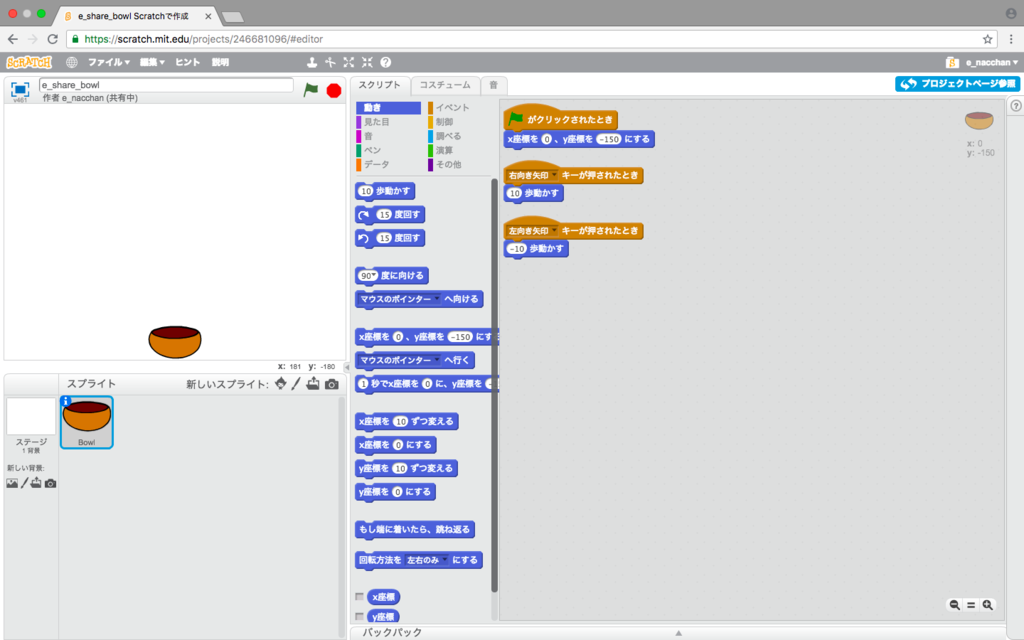
Task: Go back in browser history
Action: (x=12, y=39)
